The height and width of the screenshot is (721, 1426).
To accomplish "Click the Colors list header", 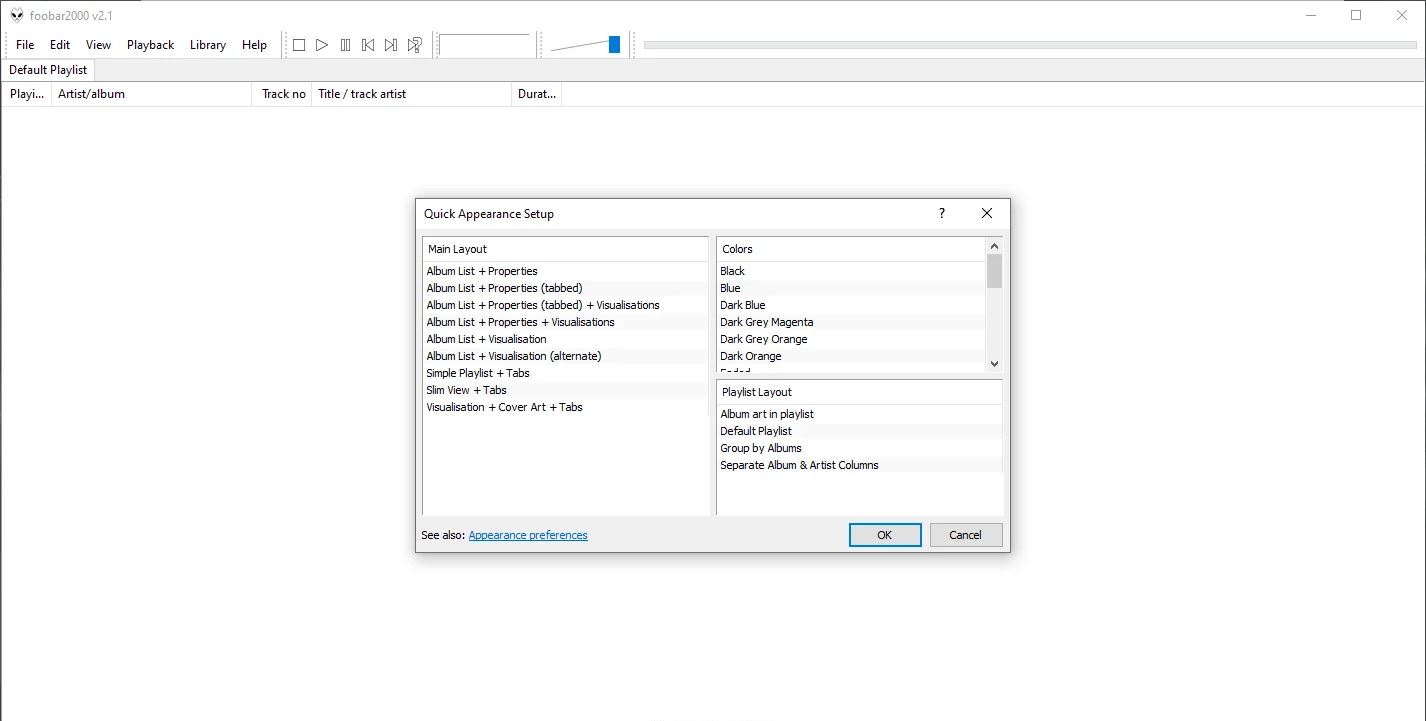I will point(851,249).
